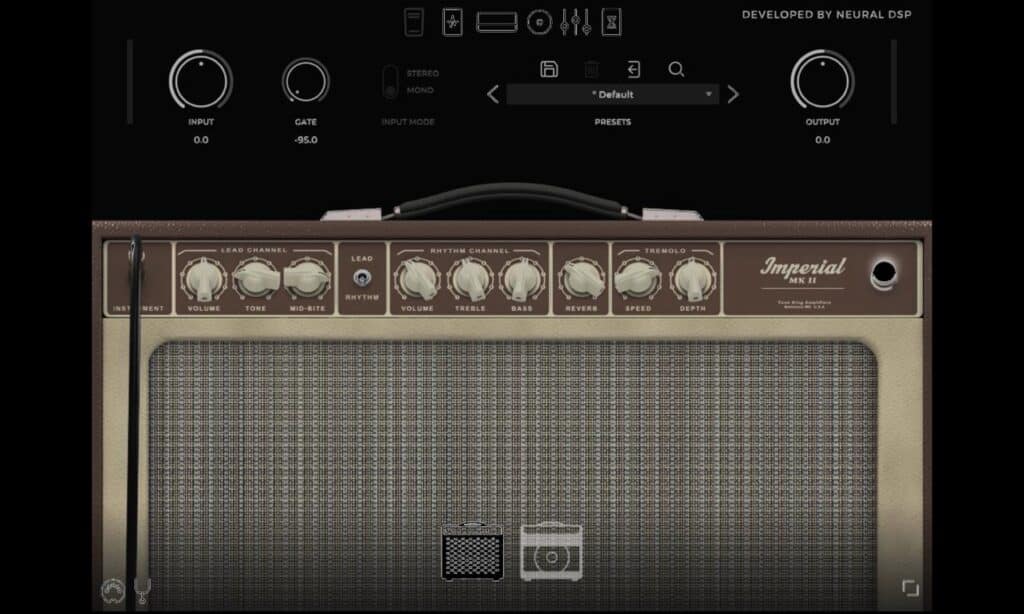Click the 'Developed by Neural DSP' text
The width and height of the screenshot is (1024, 614).
[826, 14]
